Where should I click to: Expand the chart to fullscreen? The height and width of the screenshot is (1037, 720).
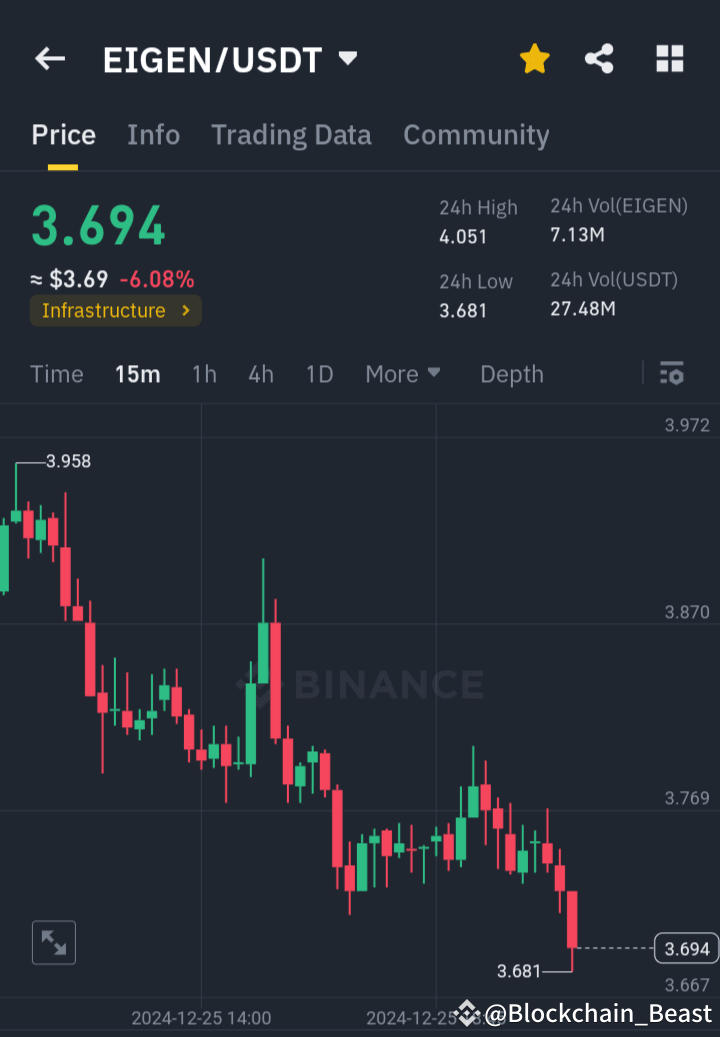click(53, 942)
